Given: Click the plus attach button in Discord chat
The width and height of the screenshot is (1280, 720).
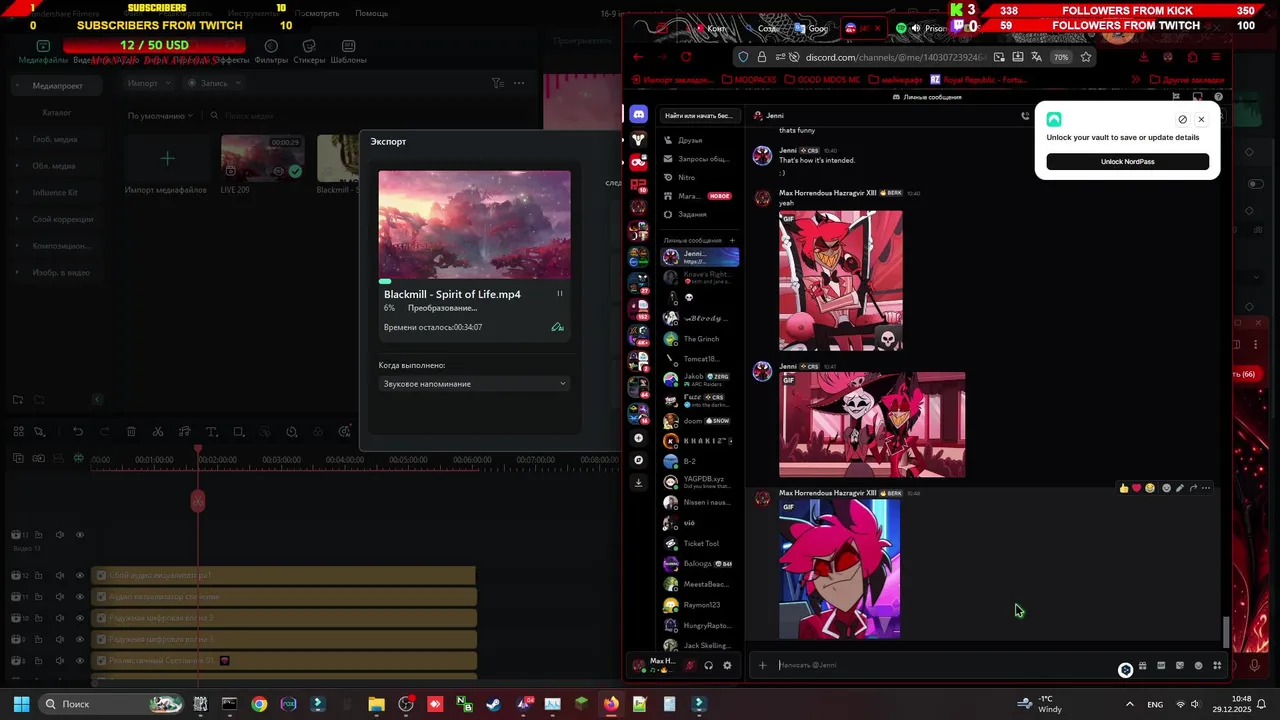Looking at the screenshot, I should tap(762, 665).
